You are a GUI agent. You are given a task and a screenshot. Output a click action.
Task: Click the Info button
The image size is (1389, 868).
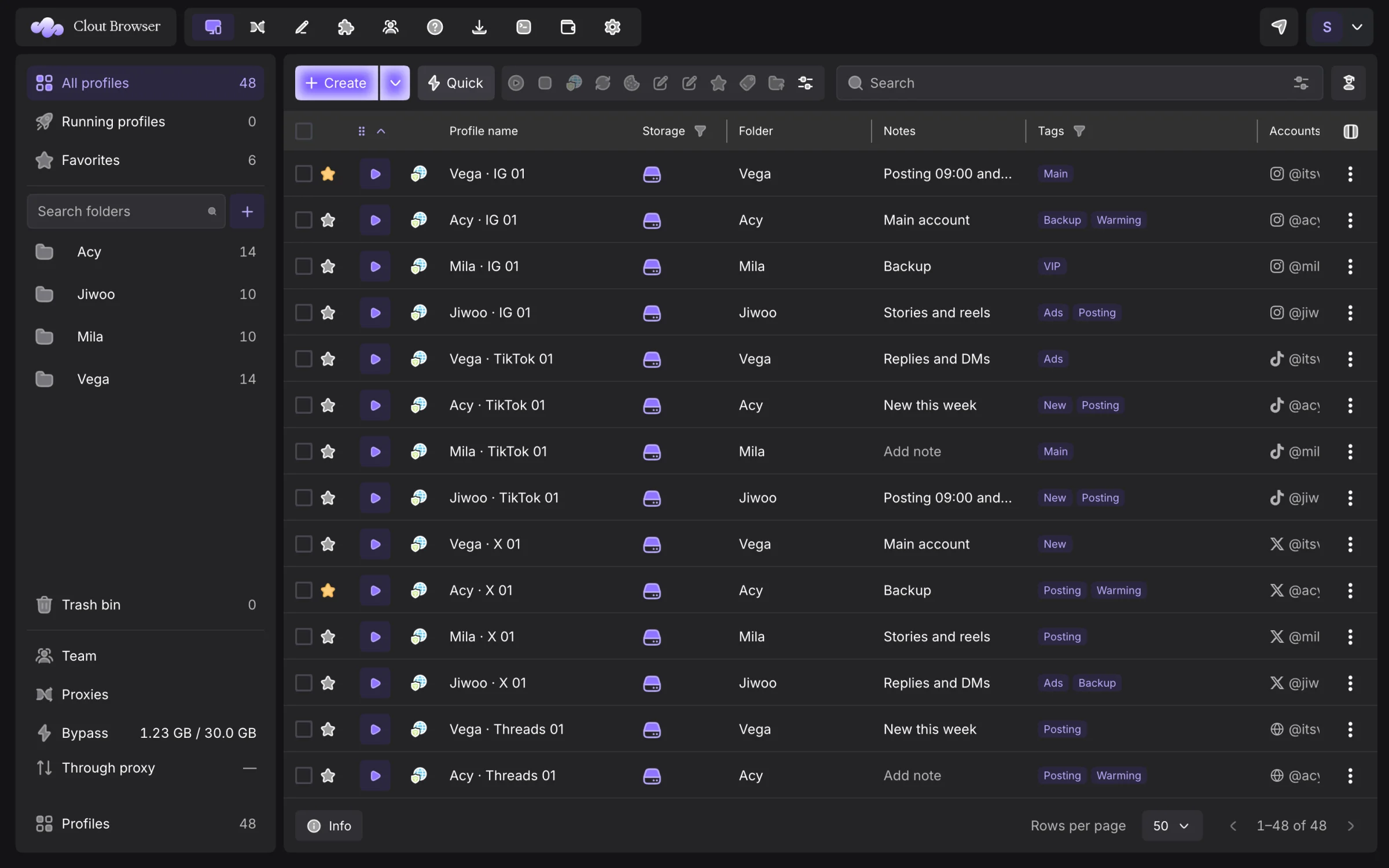(x=329, y=826)
